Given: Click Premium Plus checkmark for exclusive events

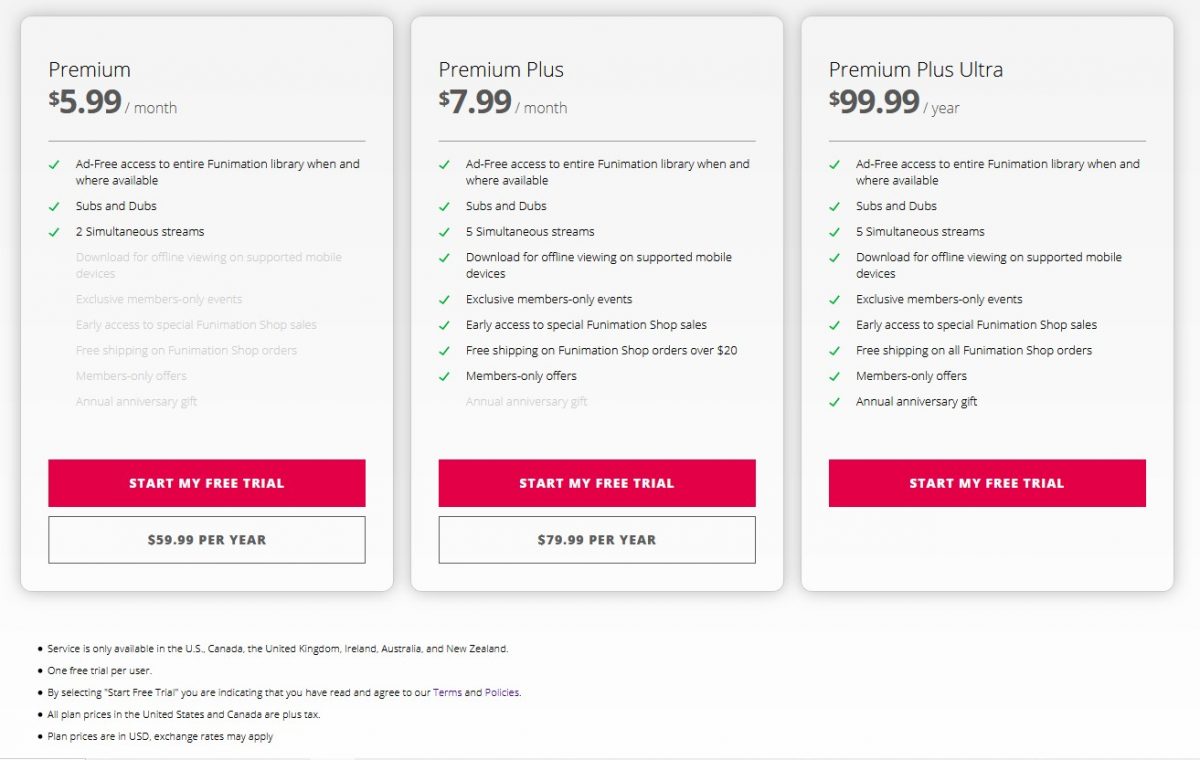Looking at the screenshot, I should click(444, 300).
